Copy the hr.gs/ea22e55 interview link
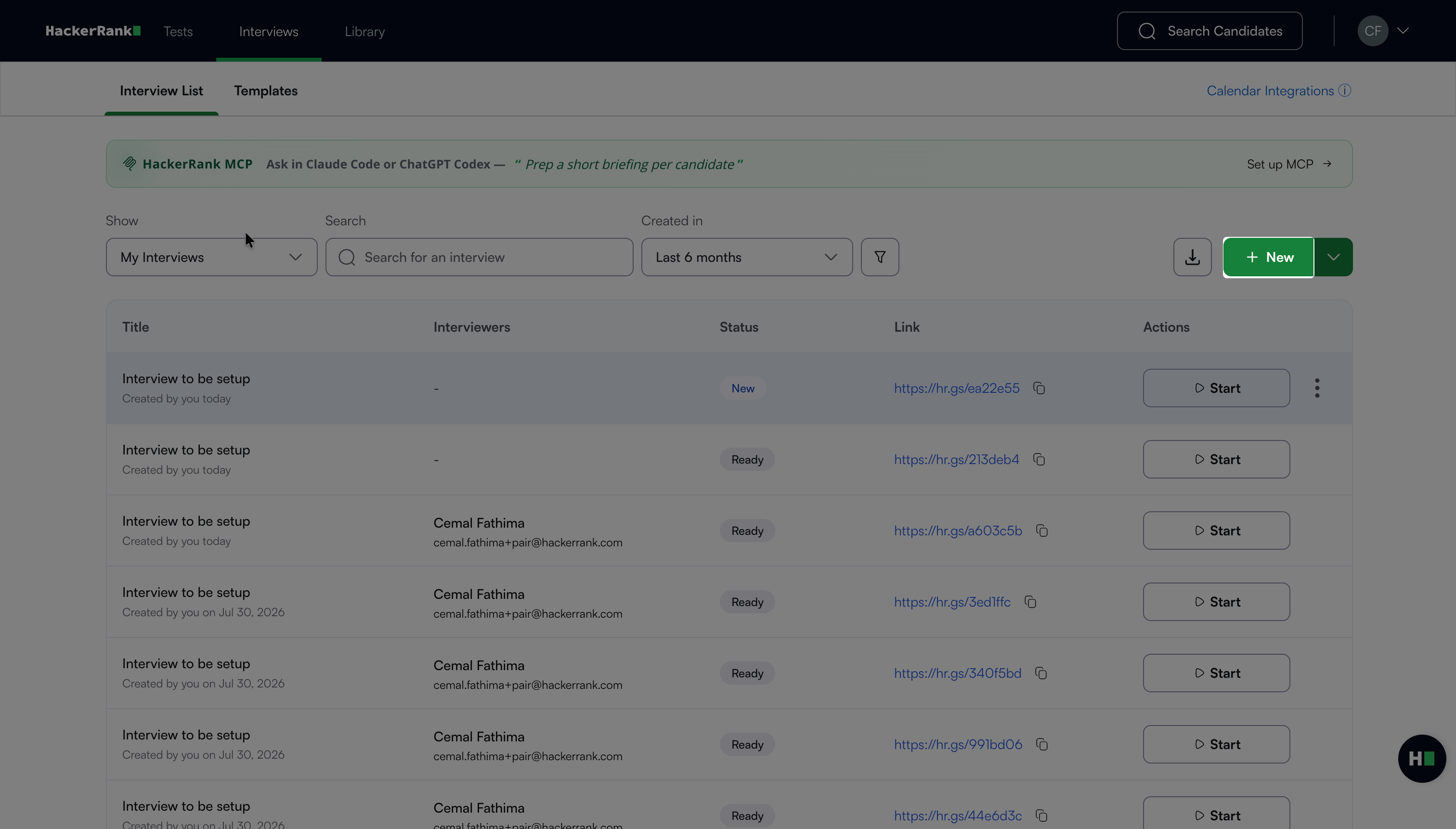 1039,389
